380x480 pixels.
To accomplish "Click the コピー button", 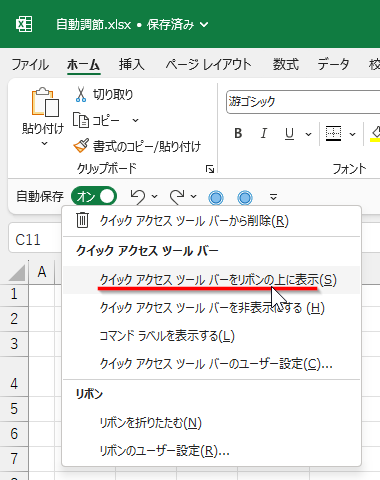I will [x=97, y=120].
